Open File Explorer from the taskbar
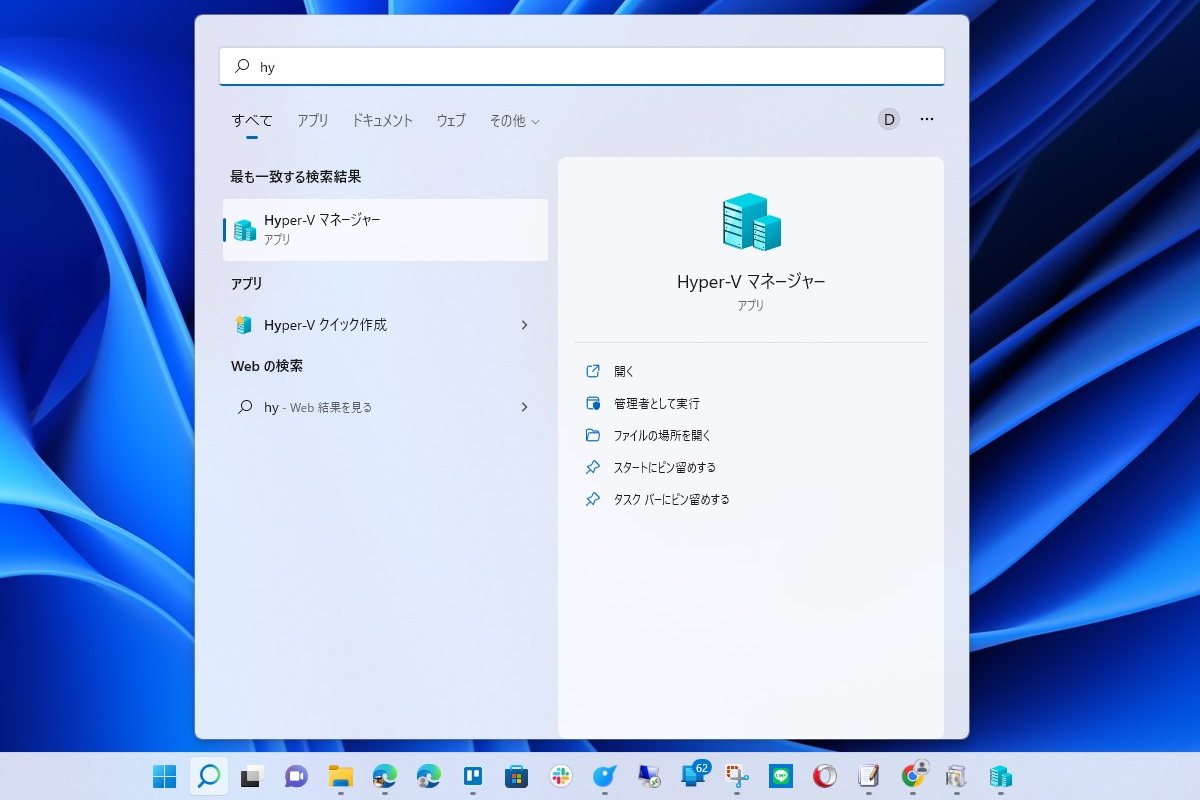1200x800 pixels. (x=340, y=775)
